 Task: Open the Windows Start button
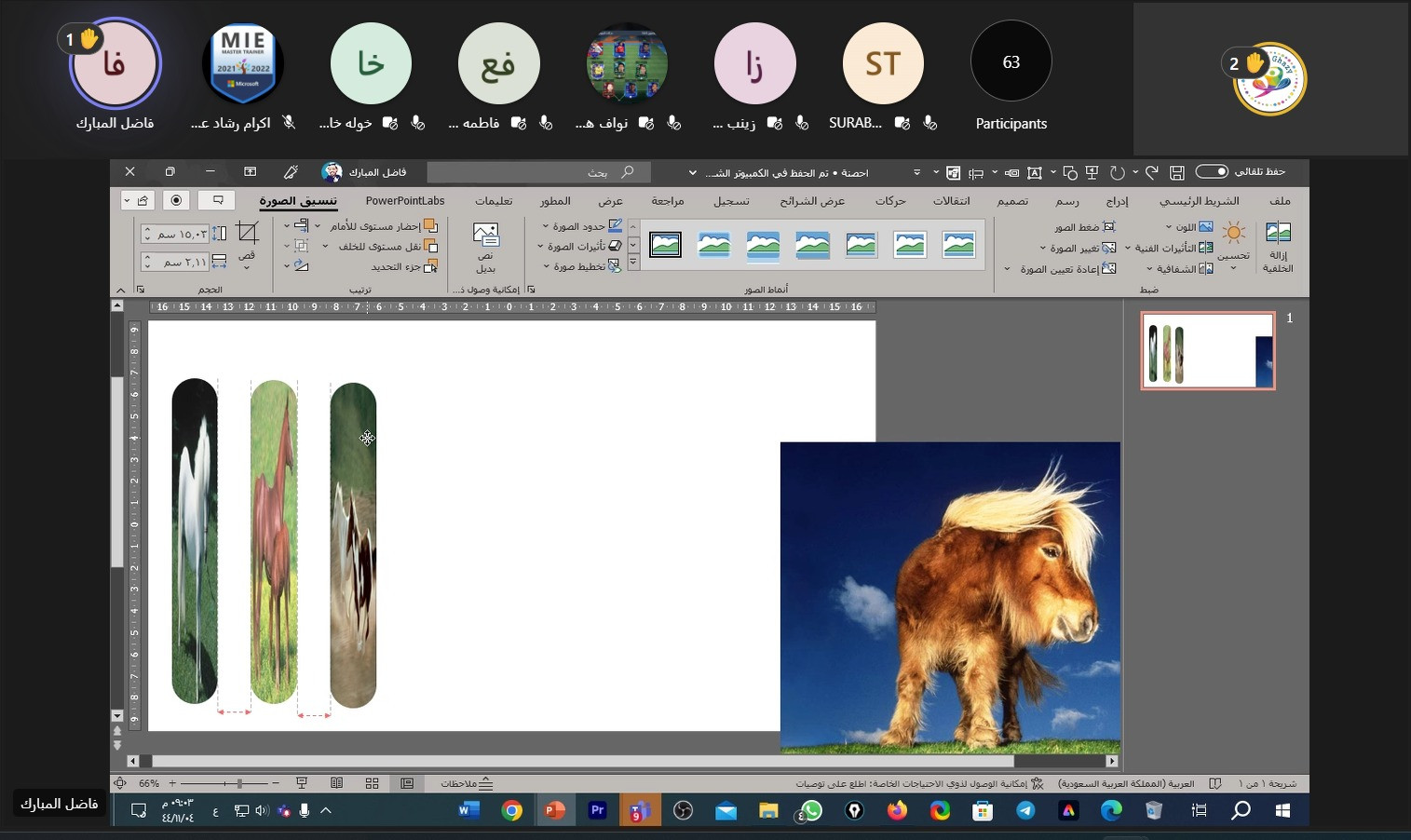pyautogui.click(x=1282, y=810)
